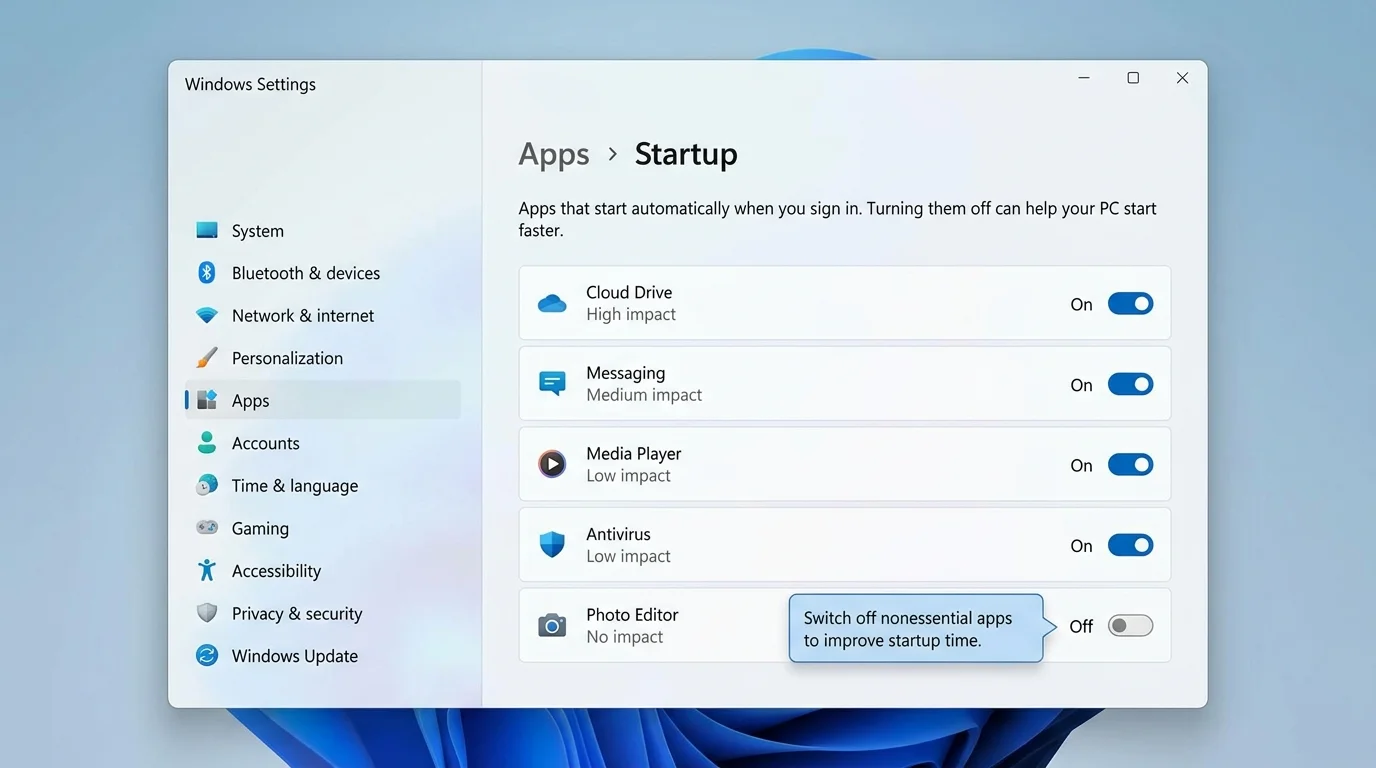The image size is (1376, 768).
Task: Open System settings label in sidebar
Action: pyautogui.click(x=258, y=231)
